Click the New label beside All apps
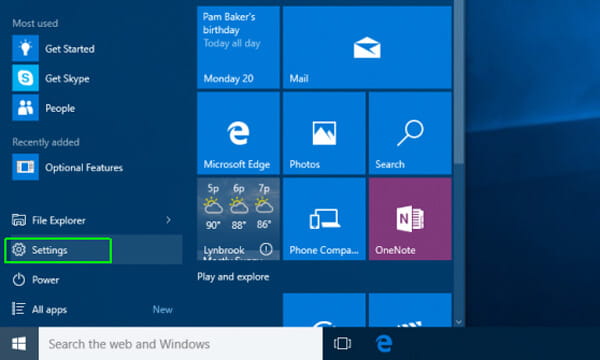The width and height of the screenshot is (600, 360). click(163, 310)
